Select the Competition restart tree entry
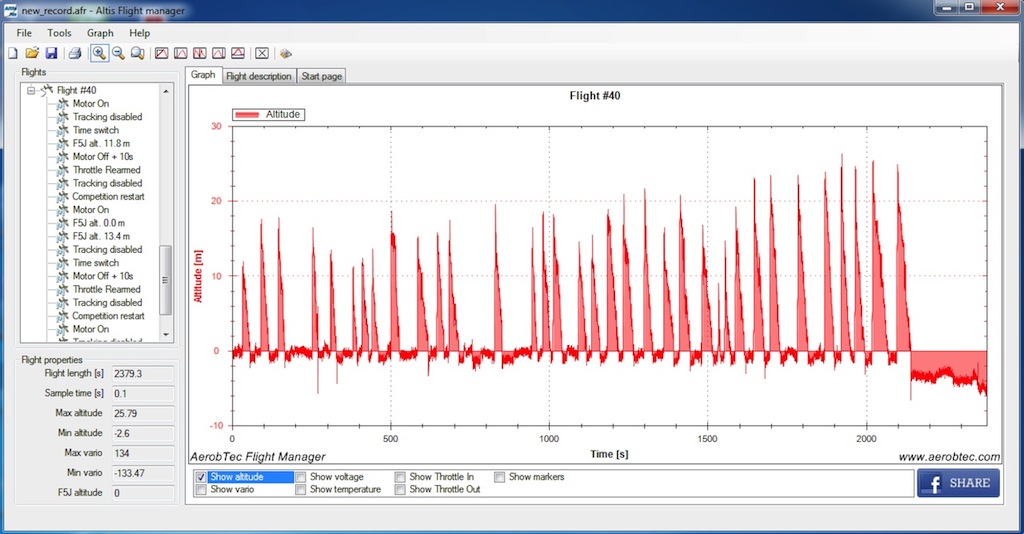Screen dimensions: 1024x534 tap(108, 197)
